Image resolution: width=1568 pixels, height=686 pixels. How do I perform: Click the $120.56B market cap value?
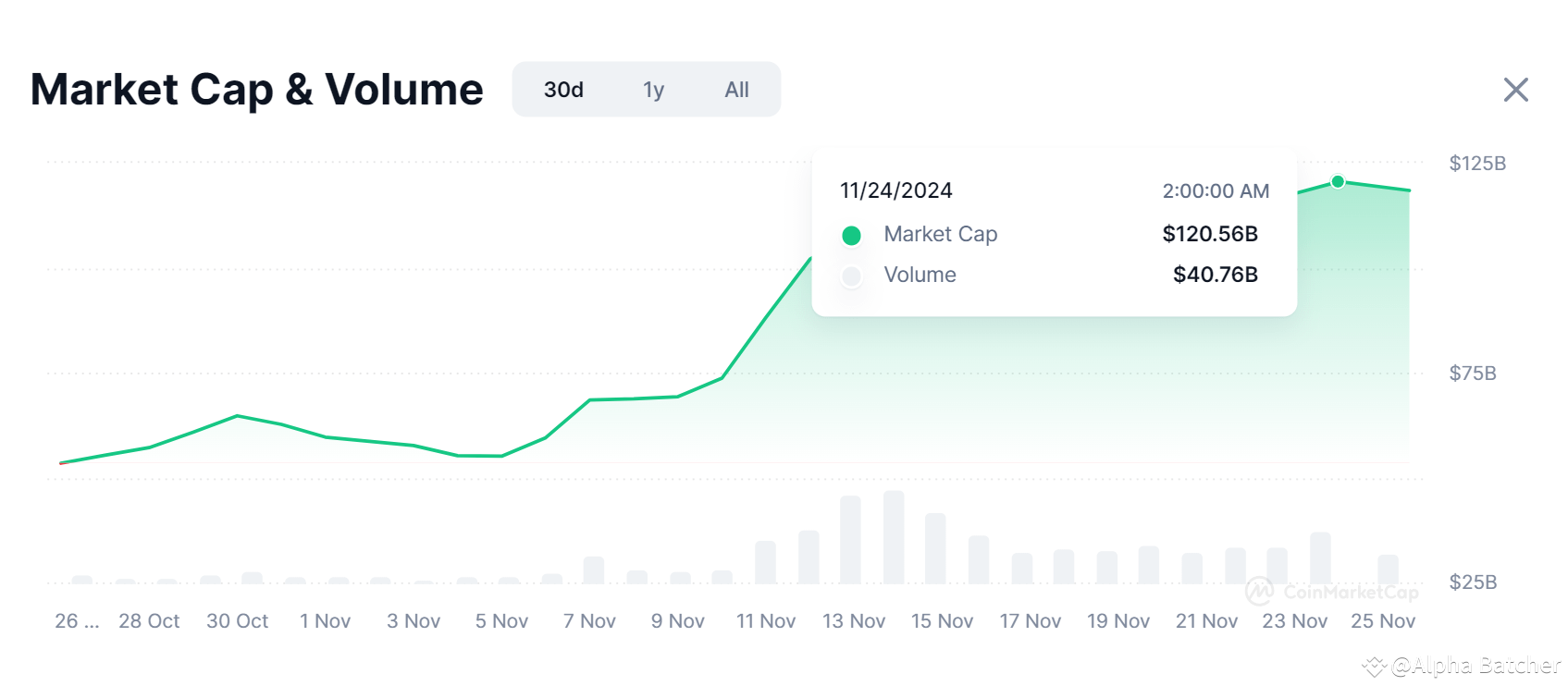pyautogui.click(x=1209, y=234)
